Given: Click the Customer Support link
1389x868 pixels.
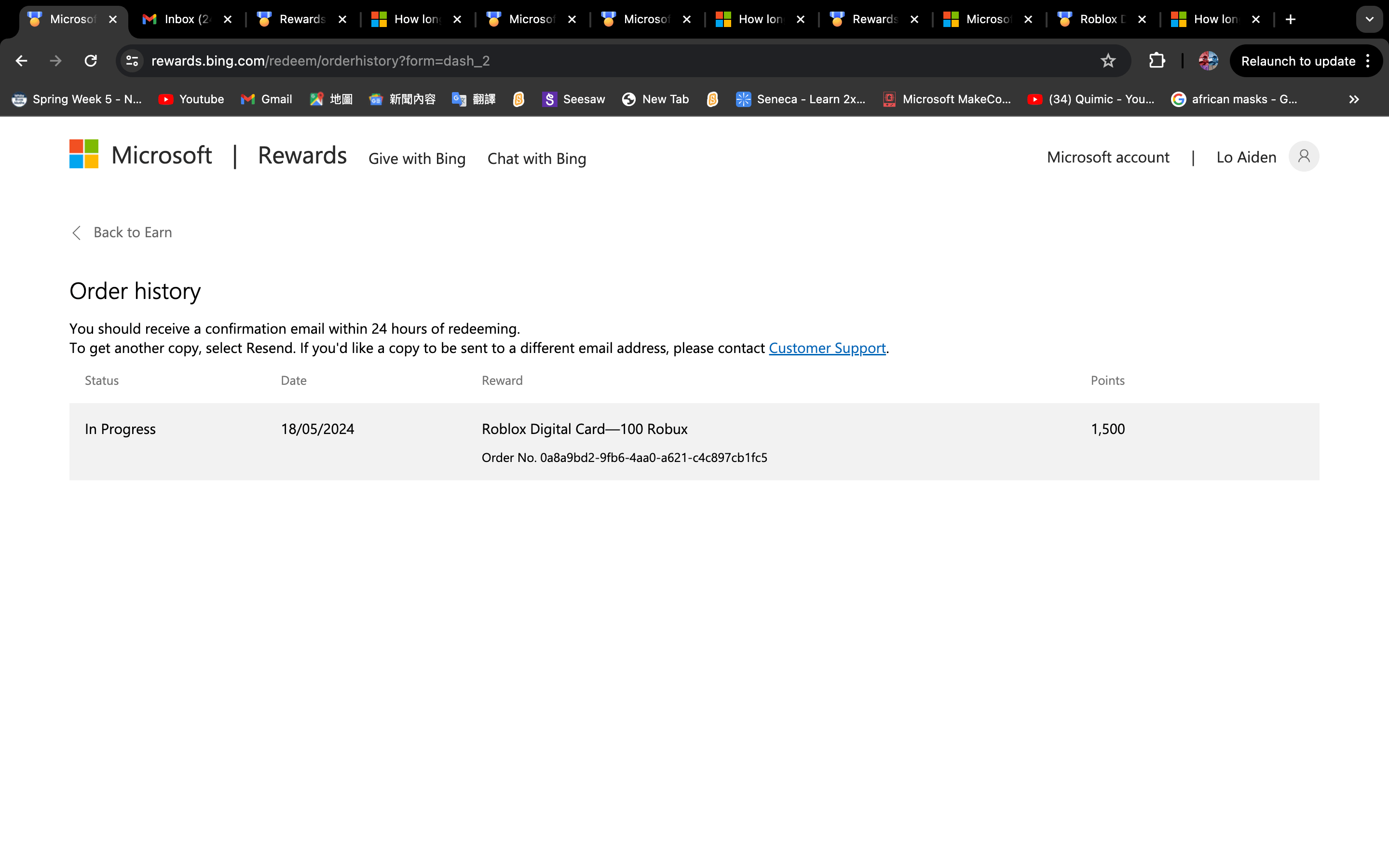Looking at the screenshot, I should click(x=827, y=348).
